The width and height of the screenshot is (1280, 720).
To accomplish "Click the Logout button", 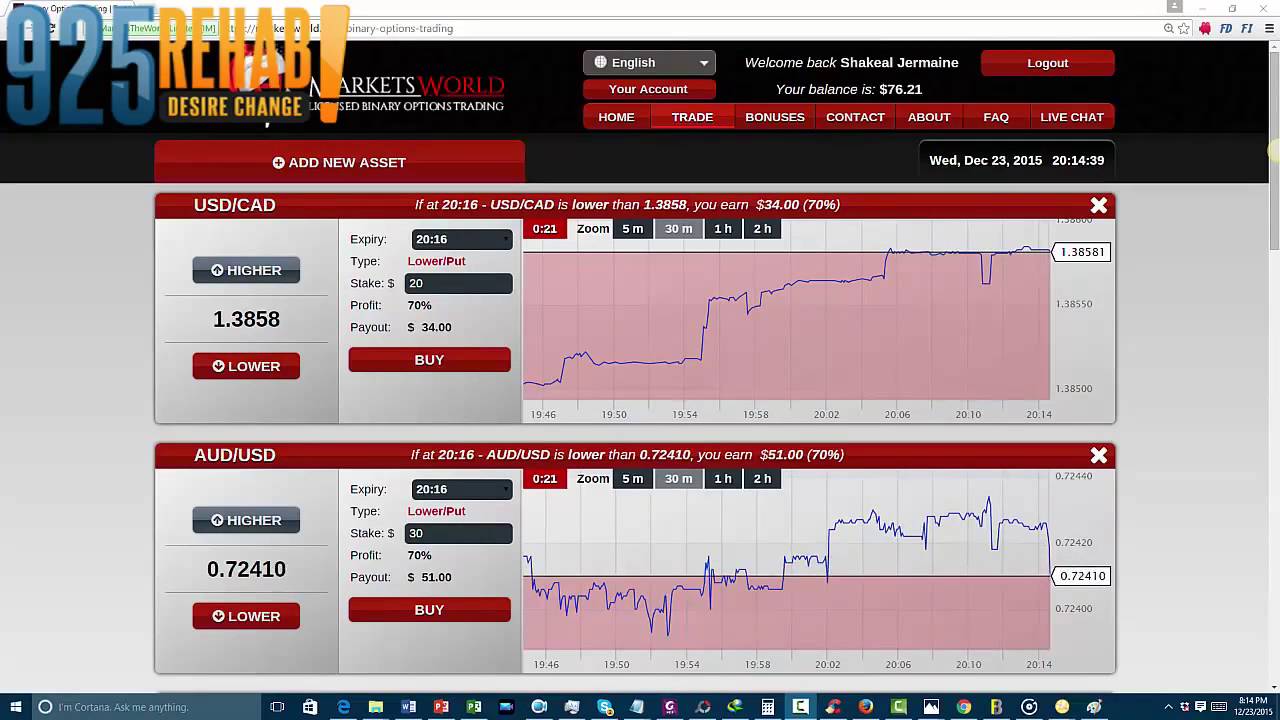I will (1048, 63).
